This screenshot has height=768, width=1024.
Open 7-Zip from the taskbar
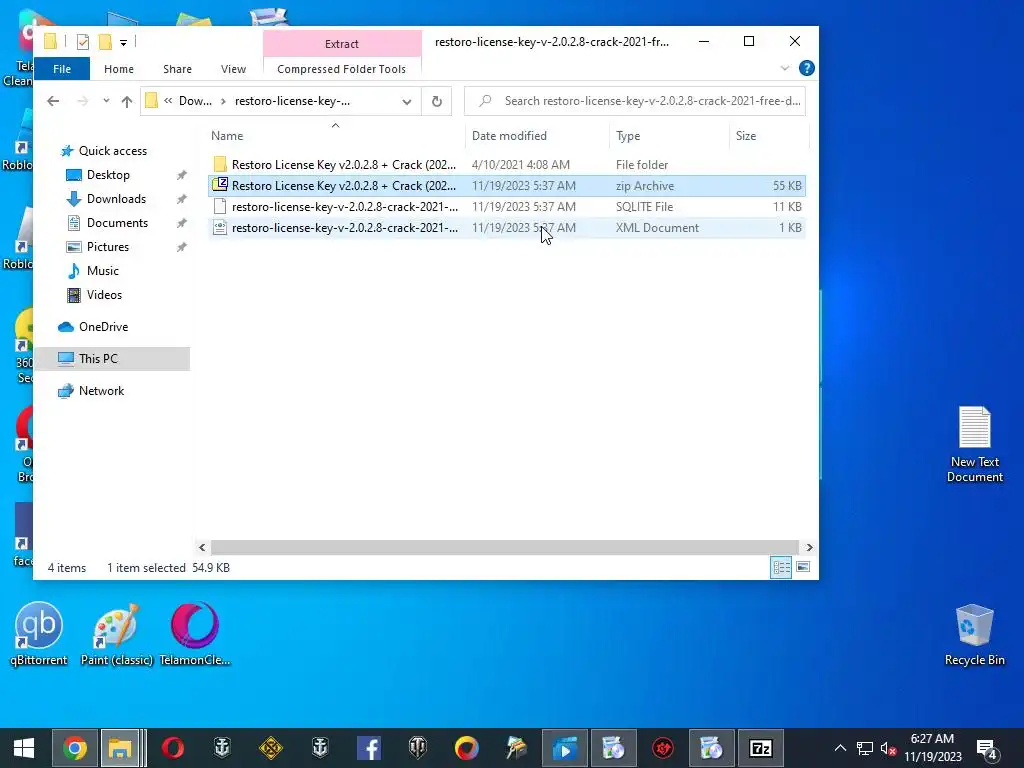tap(761, 748)
